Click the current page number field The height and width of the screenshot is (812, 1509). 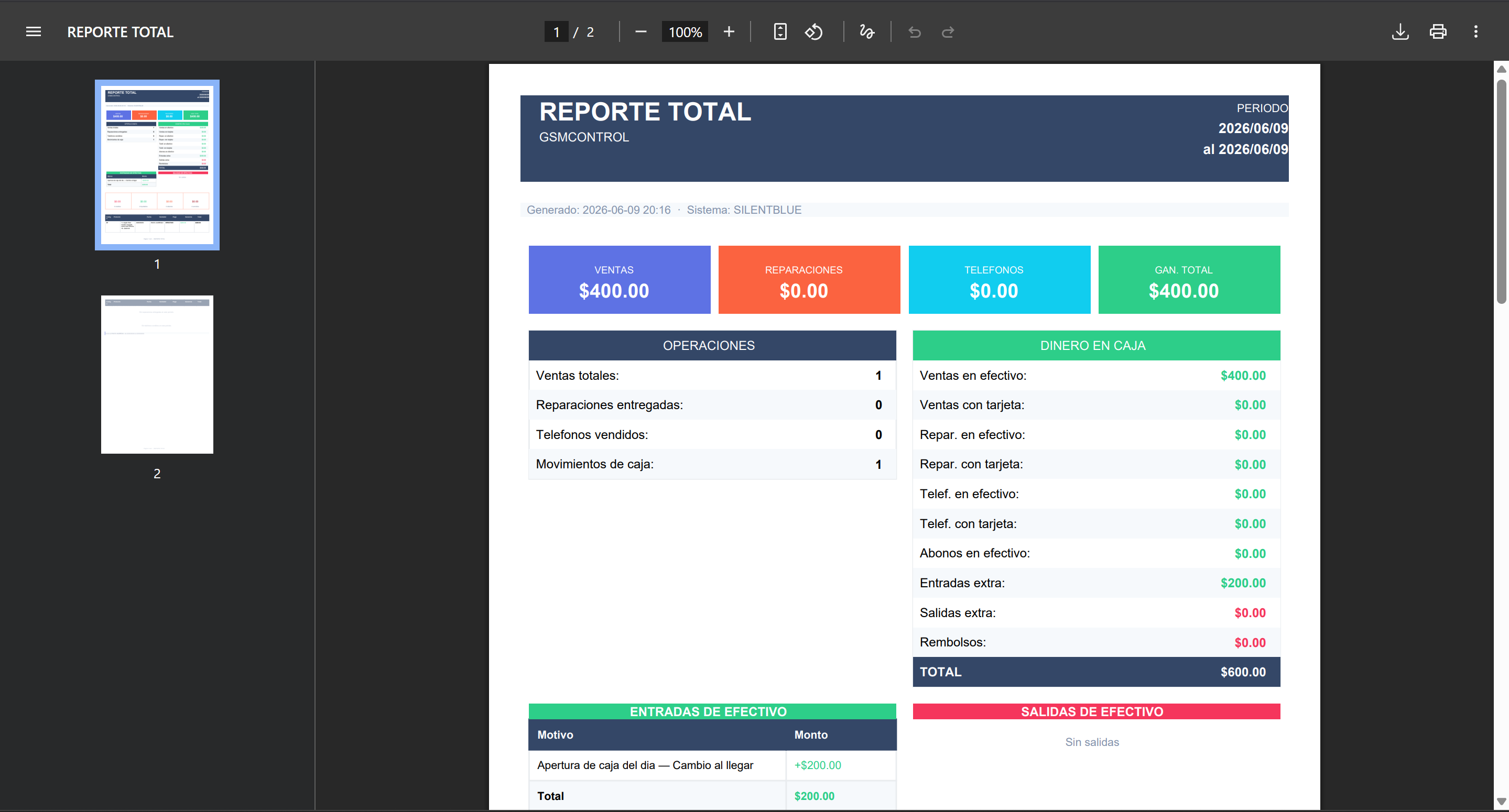tap(556, 31)
